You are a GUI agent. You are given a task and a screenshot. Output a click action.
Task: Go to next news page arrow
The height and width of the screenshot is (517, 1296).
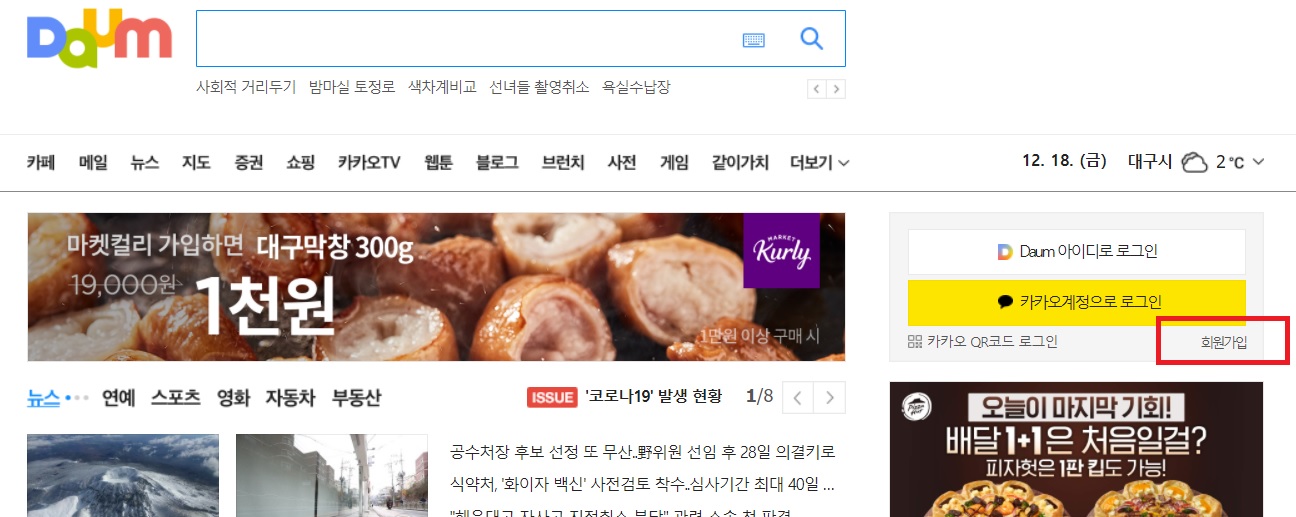pos(829,397)
